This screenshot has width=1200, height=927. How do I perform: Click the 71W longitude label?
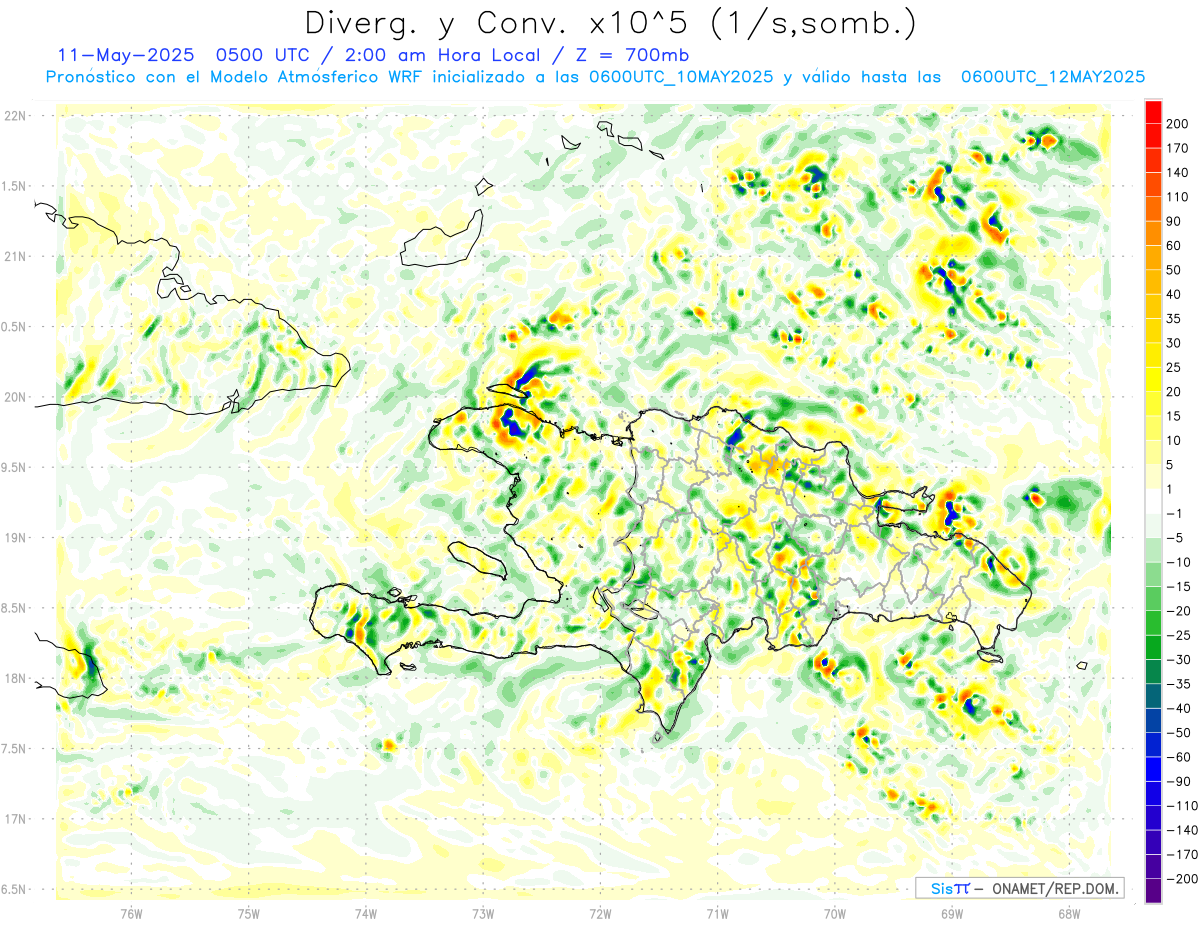(x=717, y=913)
